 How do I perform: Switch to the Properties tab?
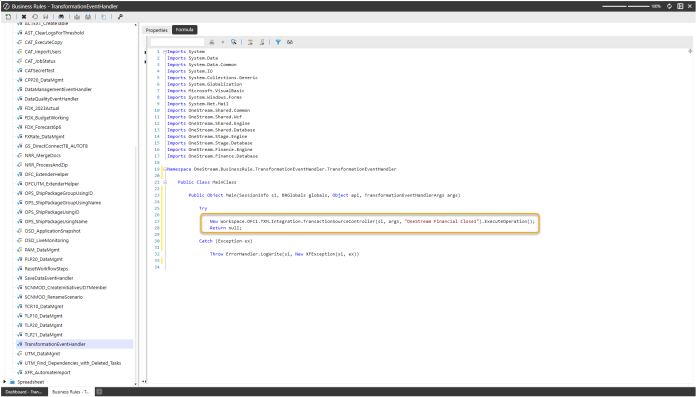157,30
